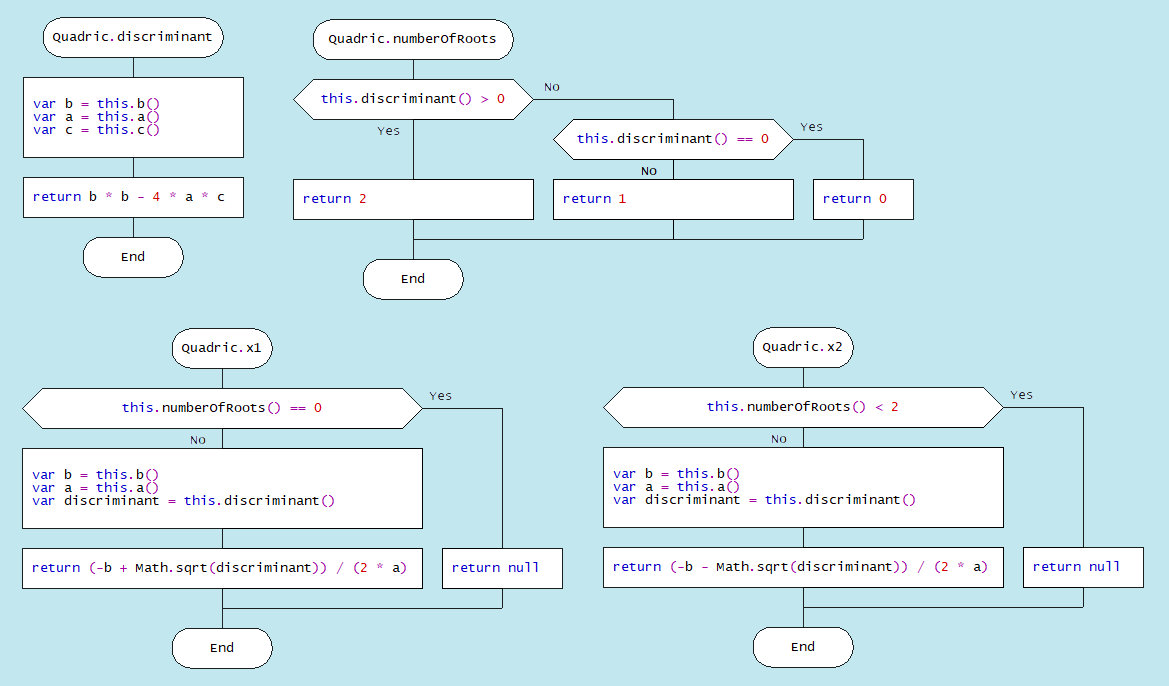Select the 'this.discriminant() == 0' condition
The image size is (1169, 686).
point(672,139)
